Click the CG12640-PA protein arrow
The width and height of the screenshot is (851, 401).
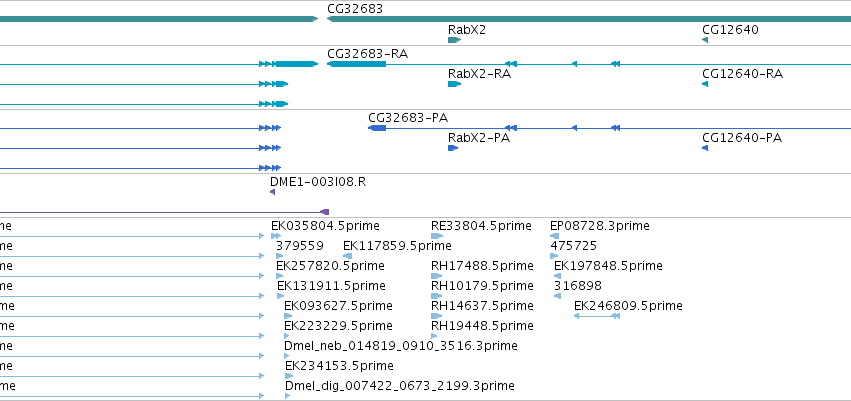705,148
